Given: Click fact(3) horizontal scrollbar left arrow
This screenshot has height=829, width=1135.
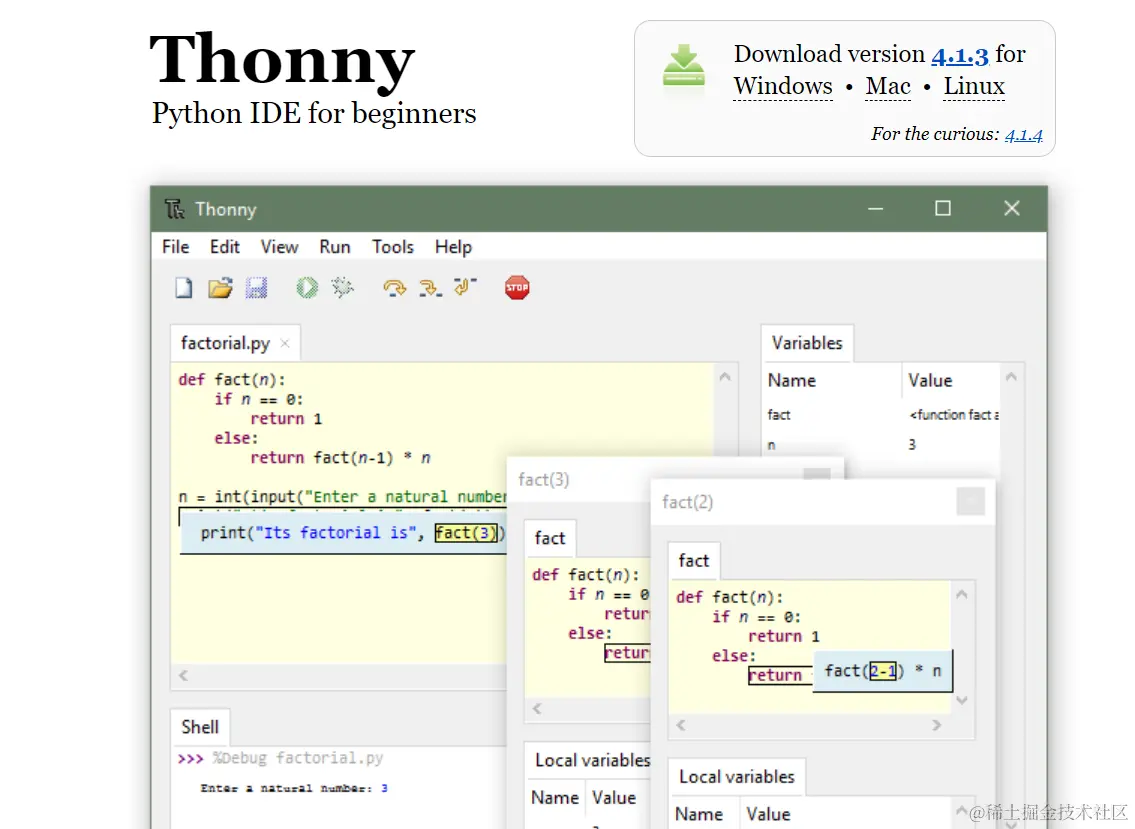Looking at the screenshot, I should click(536, 708).
